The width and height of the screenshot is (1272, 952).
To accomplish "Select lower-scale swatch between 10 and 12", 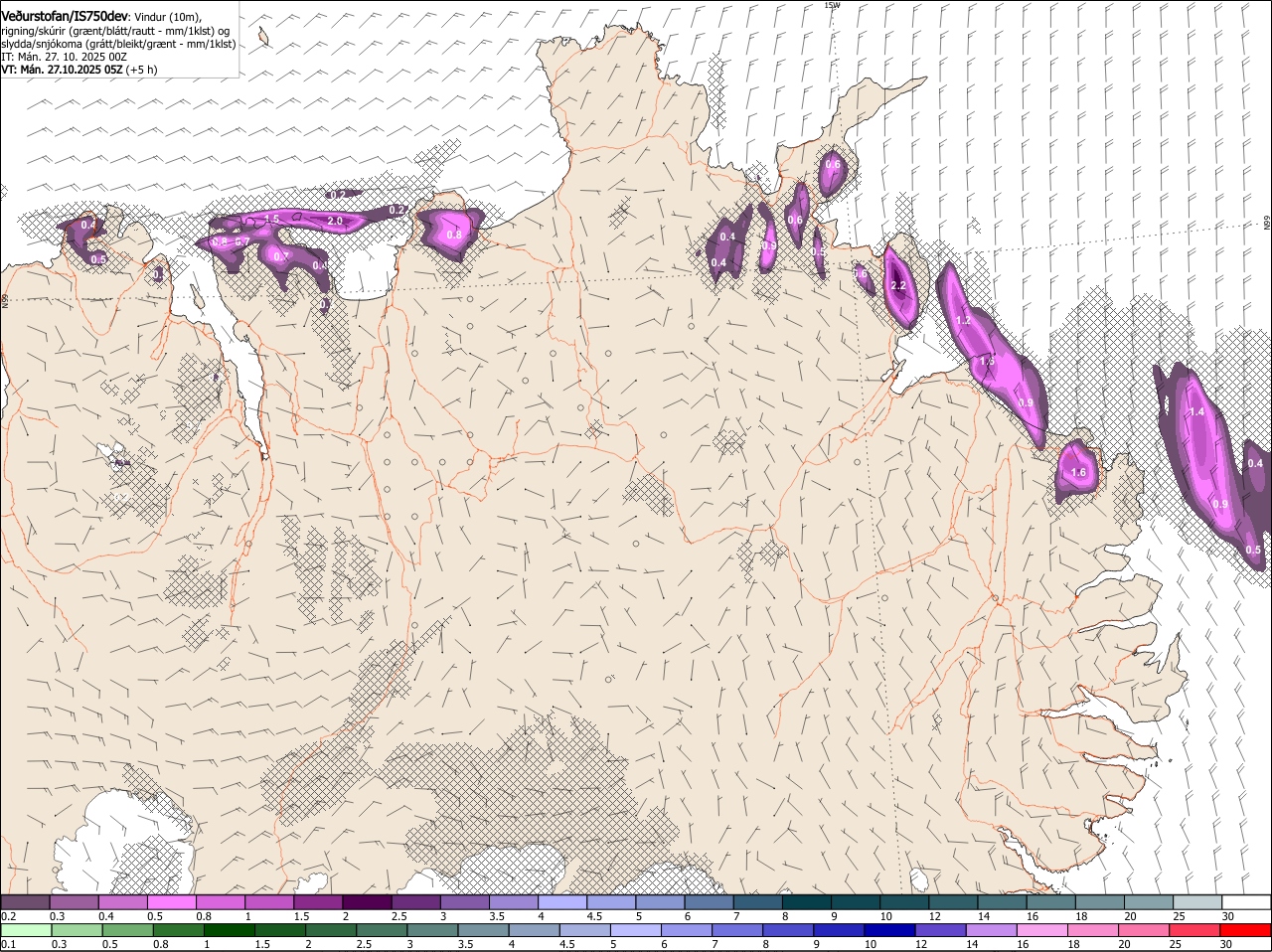I will tap(890, 930).
